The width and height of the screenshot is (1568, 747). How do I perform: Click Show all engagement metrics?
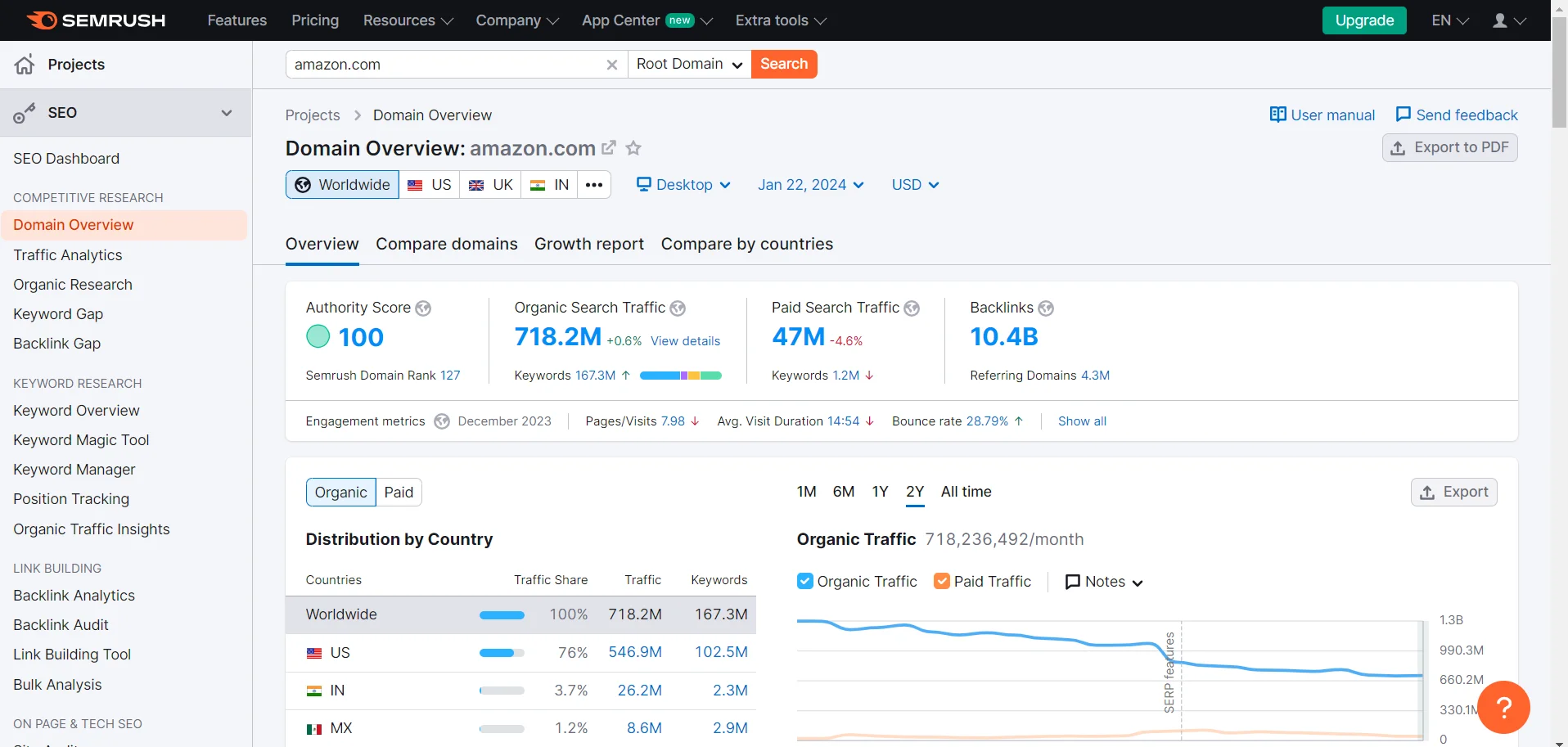pyautogui.click(x=1082, y=421)
